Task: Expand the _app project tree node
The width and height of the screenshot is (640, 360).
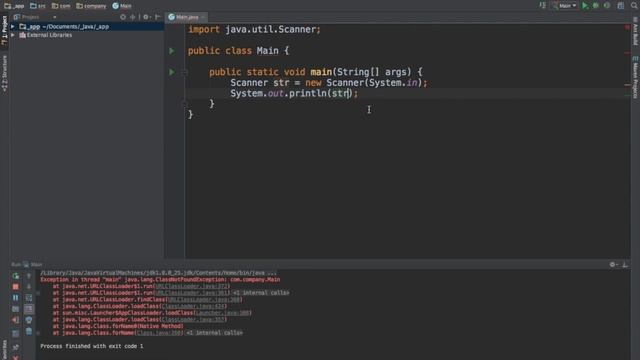Action: click(x=13, y=27)
